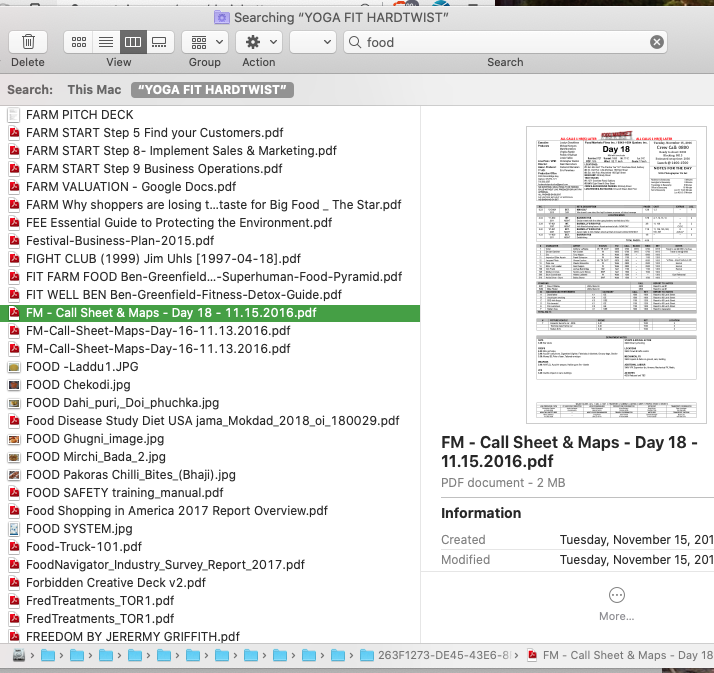This screenshot has width=714, height=673.
Task: Select Food Shopping in America 2017 Report
Action: 177,511
